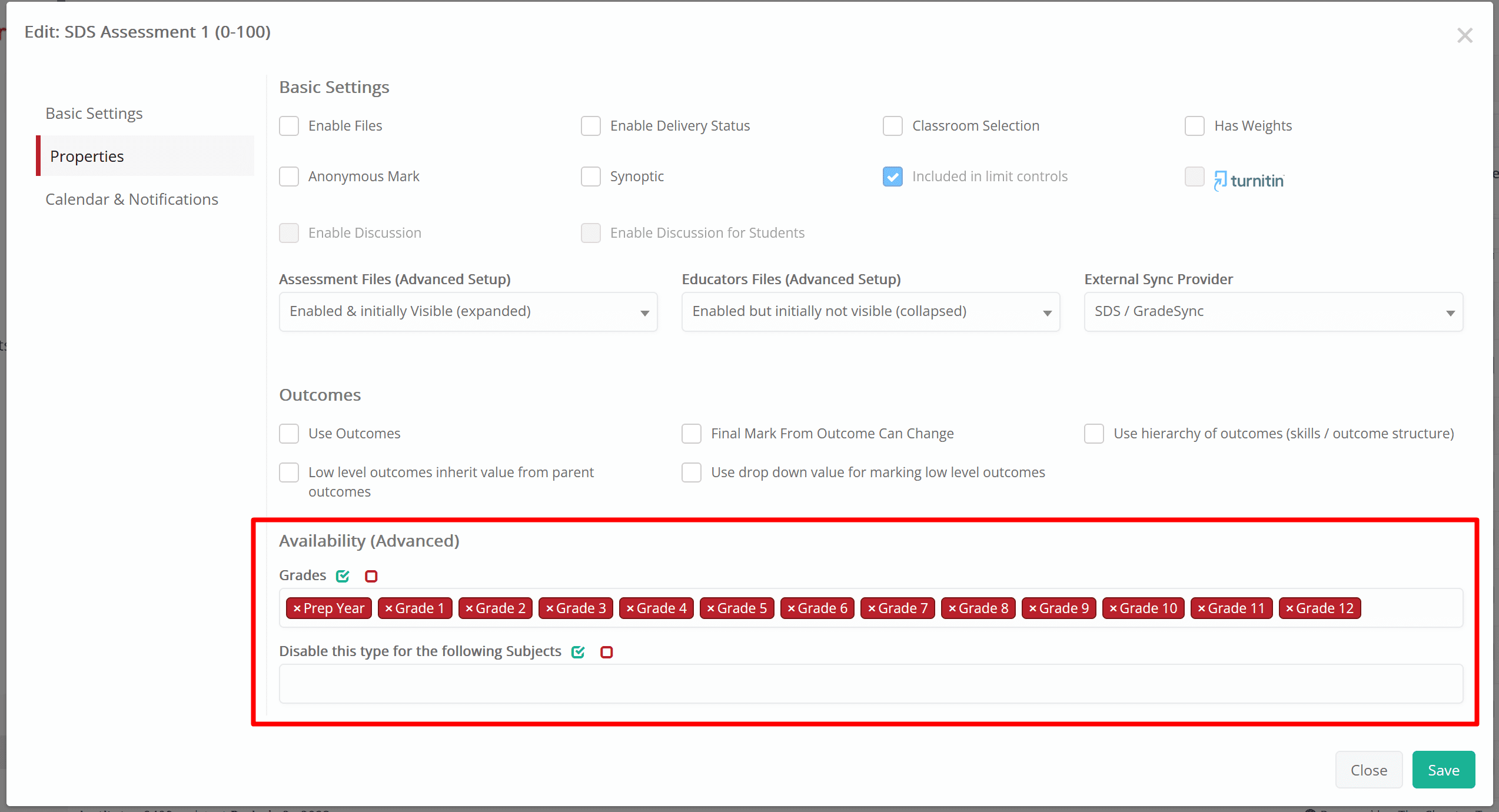Viewport: 1499px width, 812px height.
Task: Enable Final Mark From Outcome Can Change
Action: 692,434
